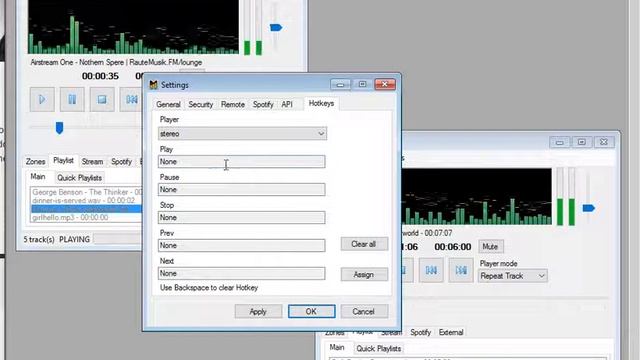The width and height of the screenshot is (640, 360).
Task: Open the Spotify tab in top-left player
Action: (x=121, y=162)
